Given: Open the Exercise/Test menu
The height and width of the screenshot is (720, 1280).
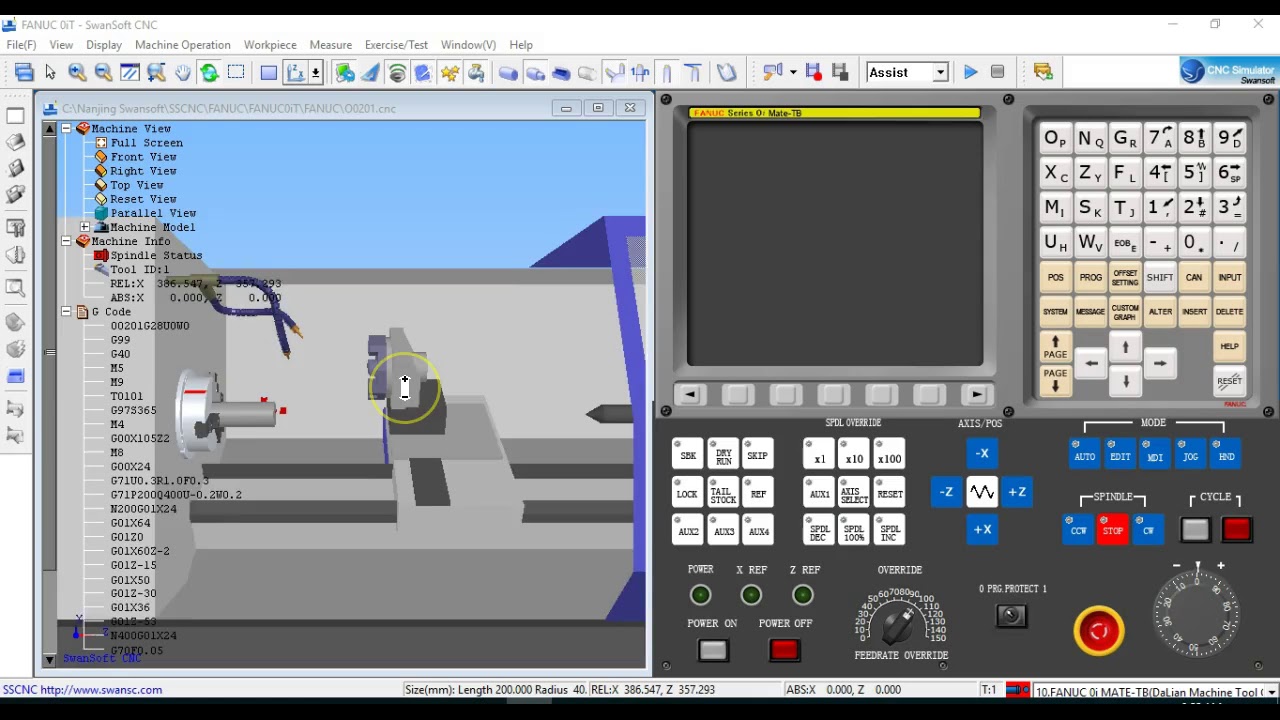Looking at the screenshot, I should [x=396, y=45].
